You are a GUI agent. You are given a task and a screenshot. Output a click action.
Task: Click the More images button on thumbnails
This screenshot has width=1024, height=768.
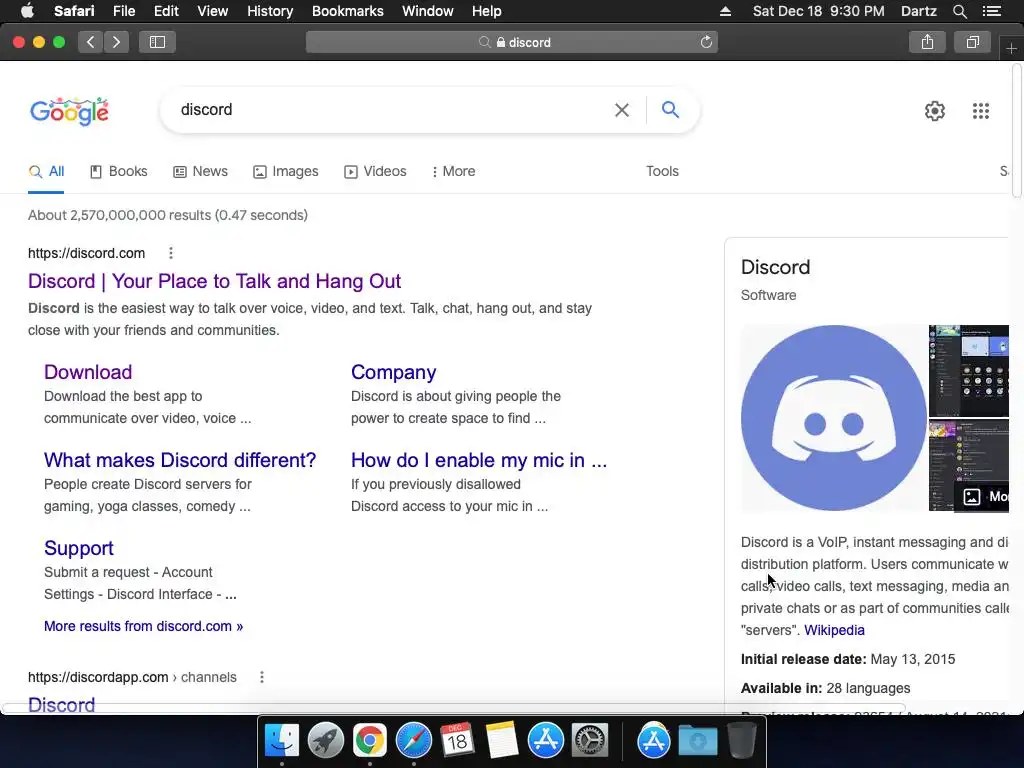click(982, 497)
